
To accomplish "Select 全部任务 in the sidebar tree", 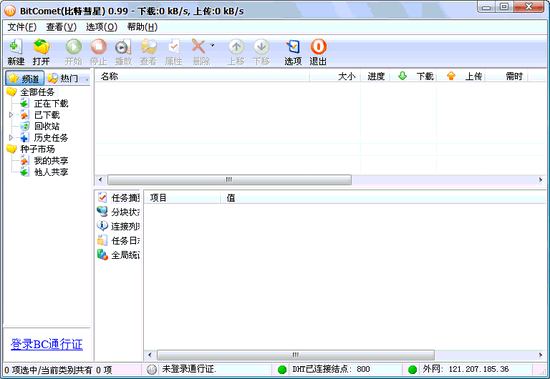I will 37,92.
